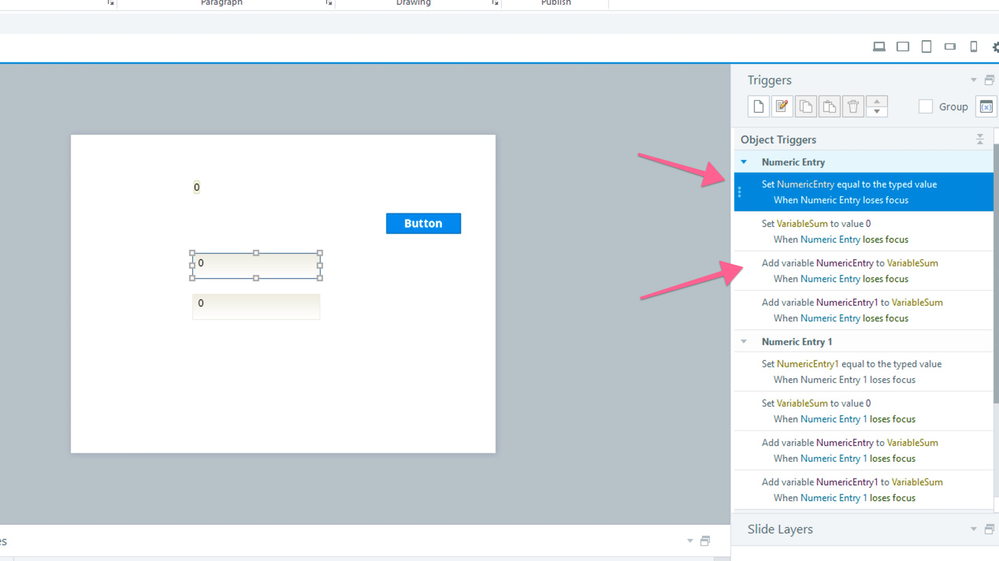
Task: Click the Triggers panel vertical scrollbar
Action: point(996,274)
